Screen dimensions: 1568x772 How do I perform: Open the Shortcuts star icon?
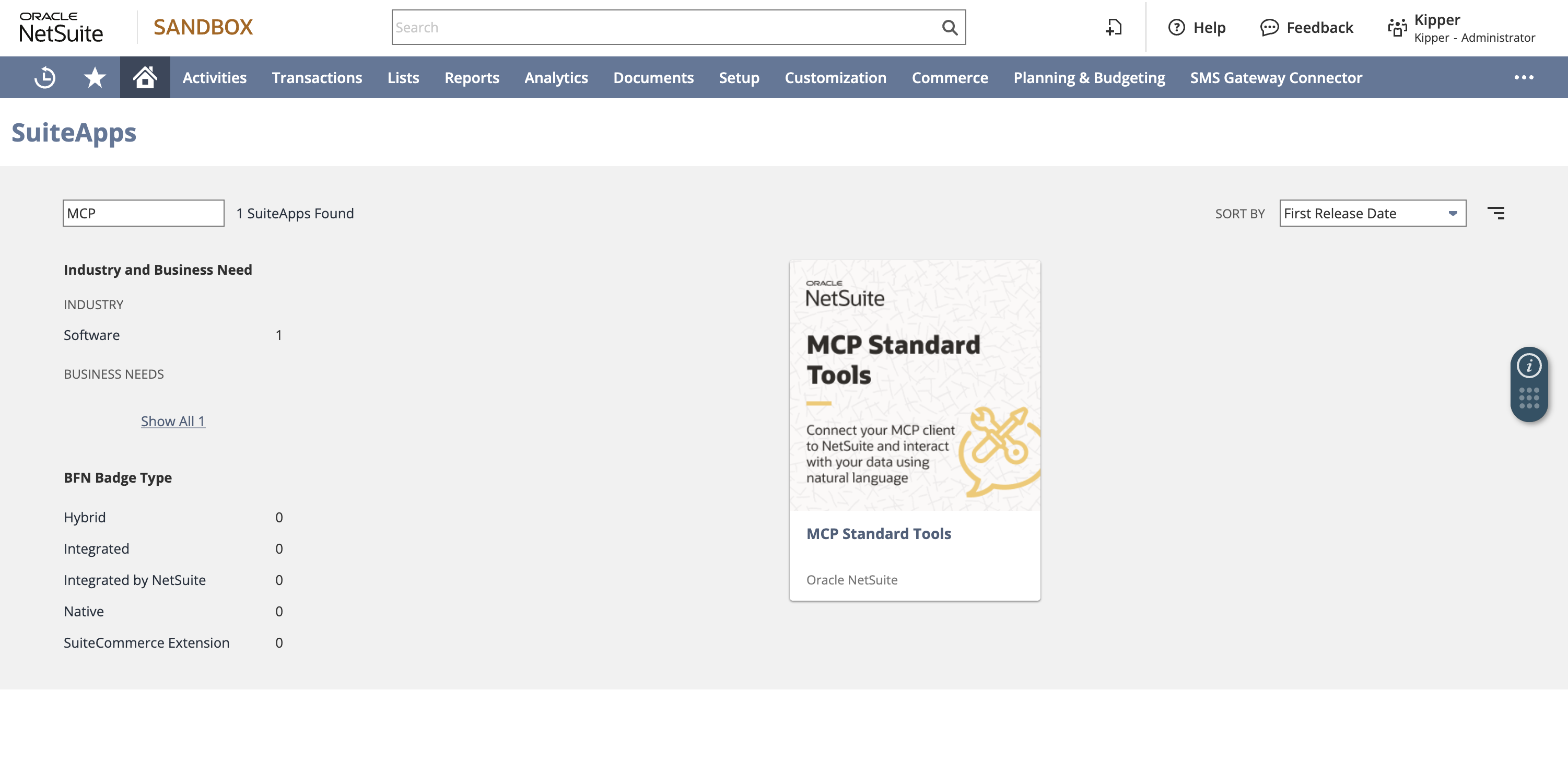click(95, 77)
